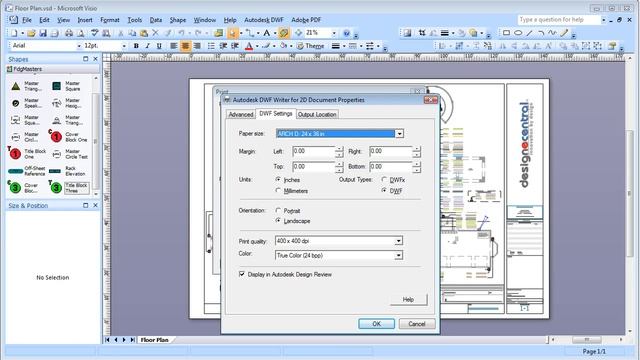Click the Help button in dialog
The width and height of the screenshot is (640, 360).
(x=408, y=299)
